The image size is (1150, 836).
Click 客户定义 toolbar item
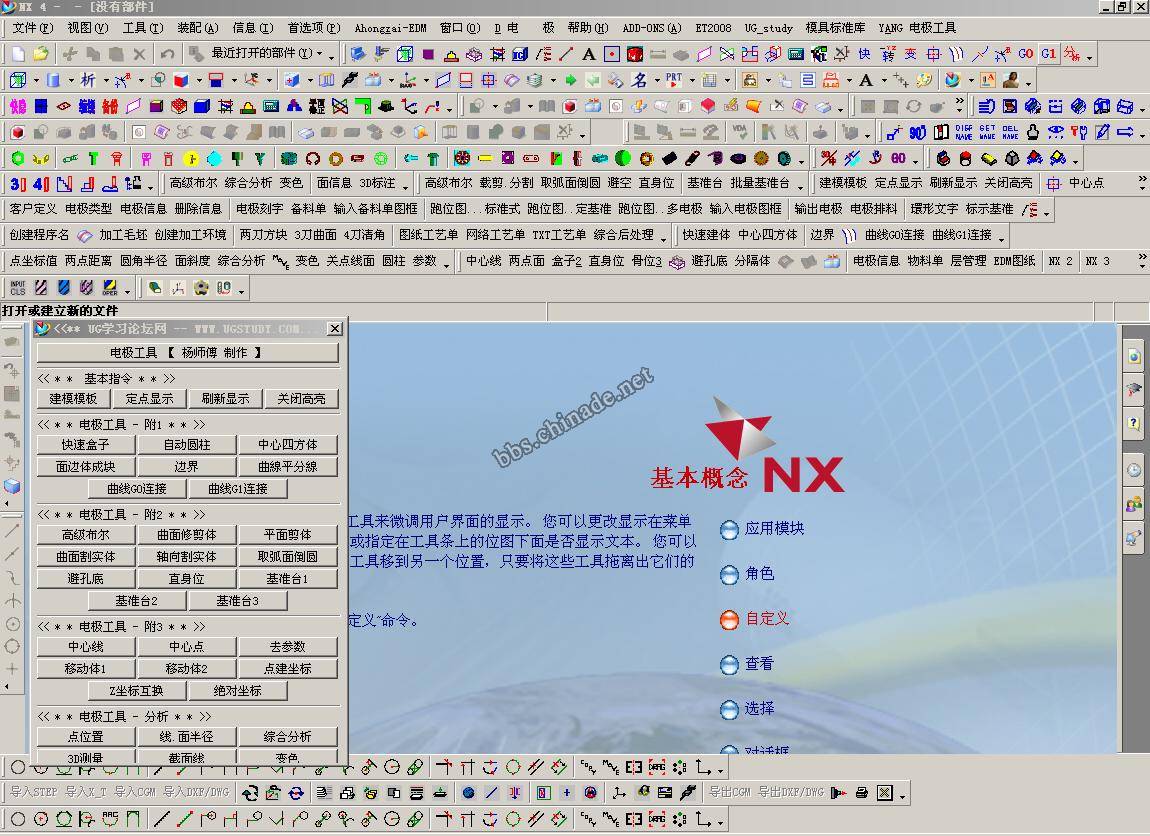pyautogui.click(x=33, y=209)
